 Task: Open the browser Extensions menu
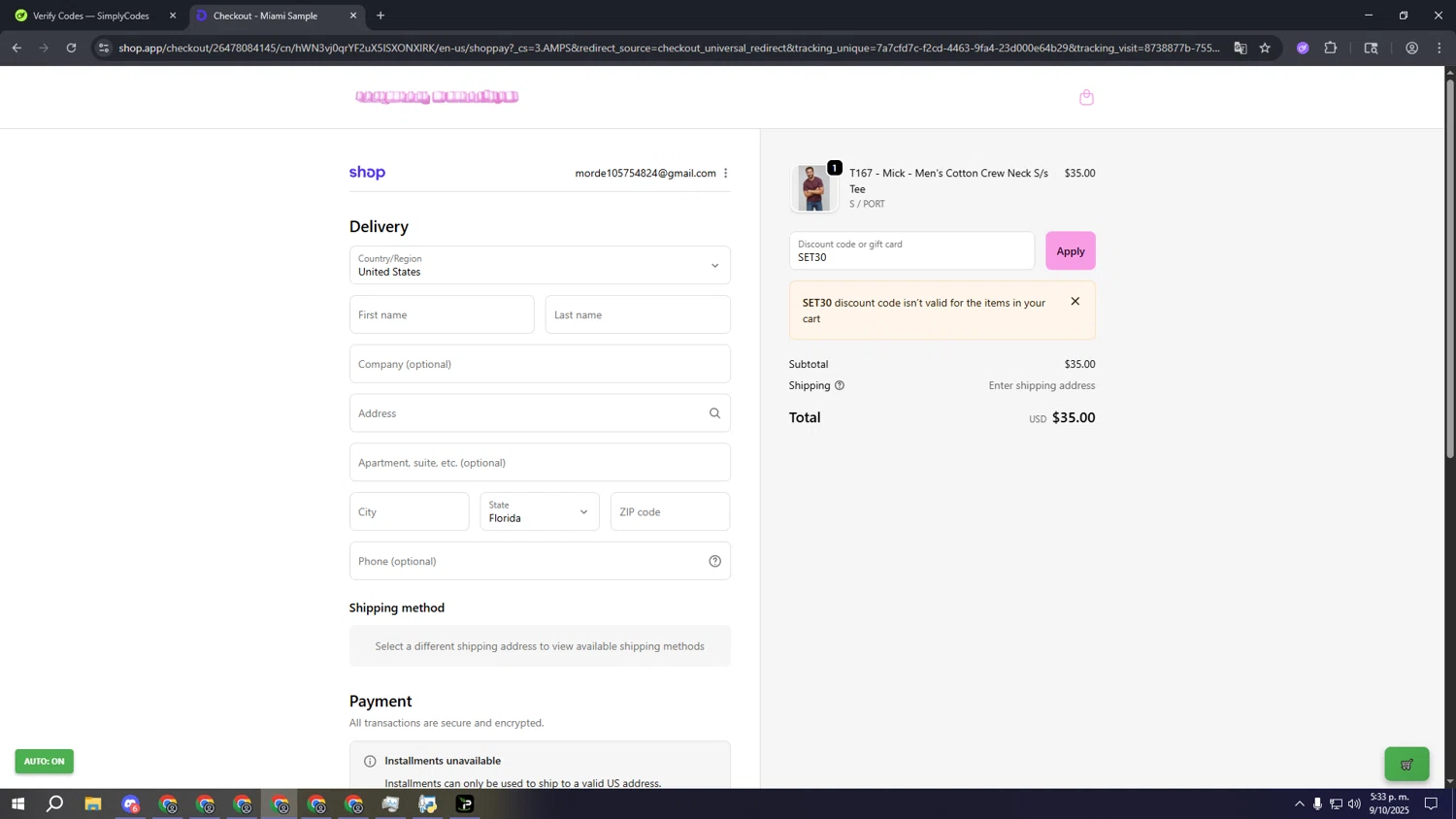coord(1331,48)
